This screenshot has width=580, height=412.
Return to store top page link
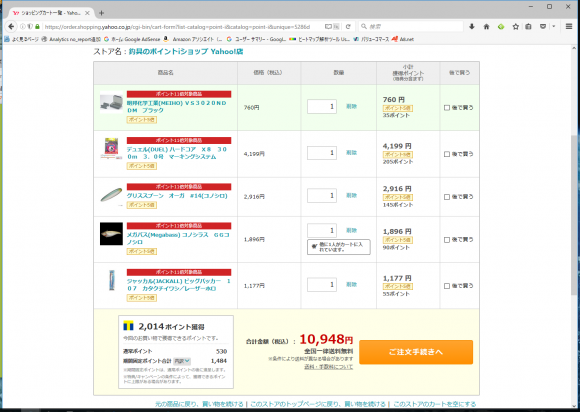318,404
